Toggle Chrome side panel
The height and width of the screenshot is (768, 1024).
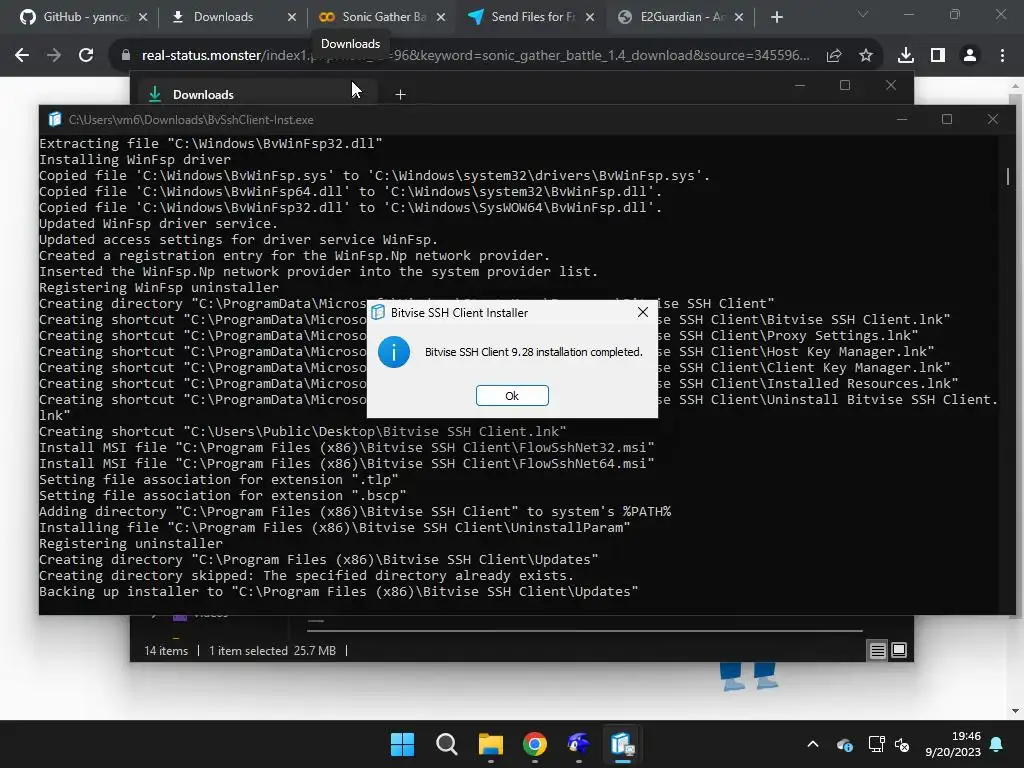(x=938, y=56)
